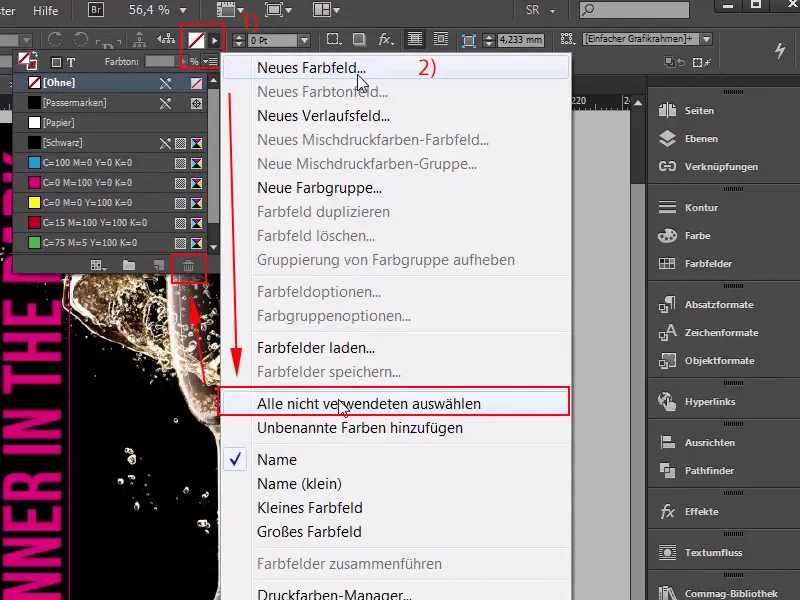
Task: Open the Objektformate panel
Action: pos(719,360)
